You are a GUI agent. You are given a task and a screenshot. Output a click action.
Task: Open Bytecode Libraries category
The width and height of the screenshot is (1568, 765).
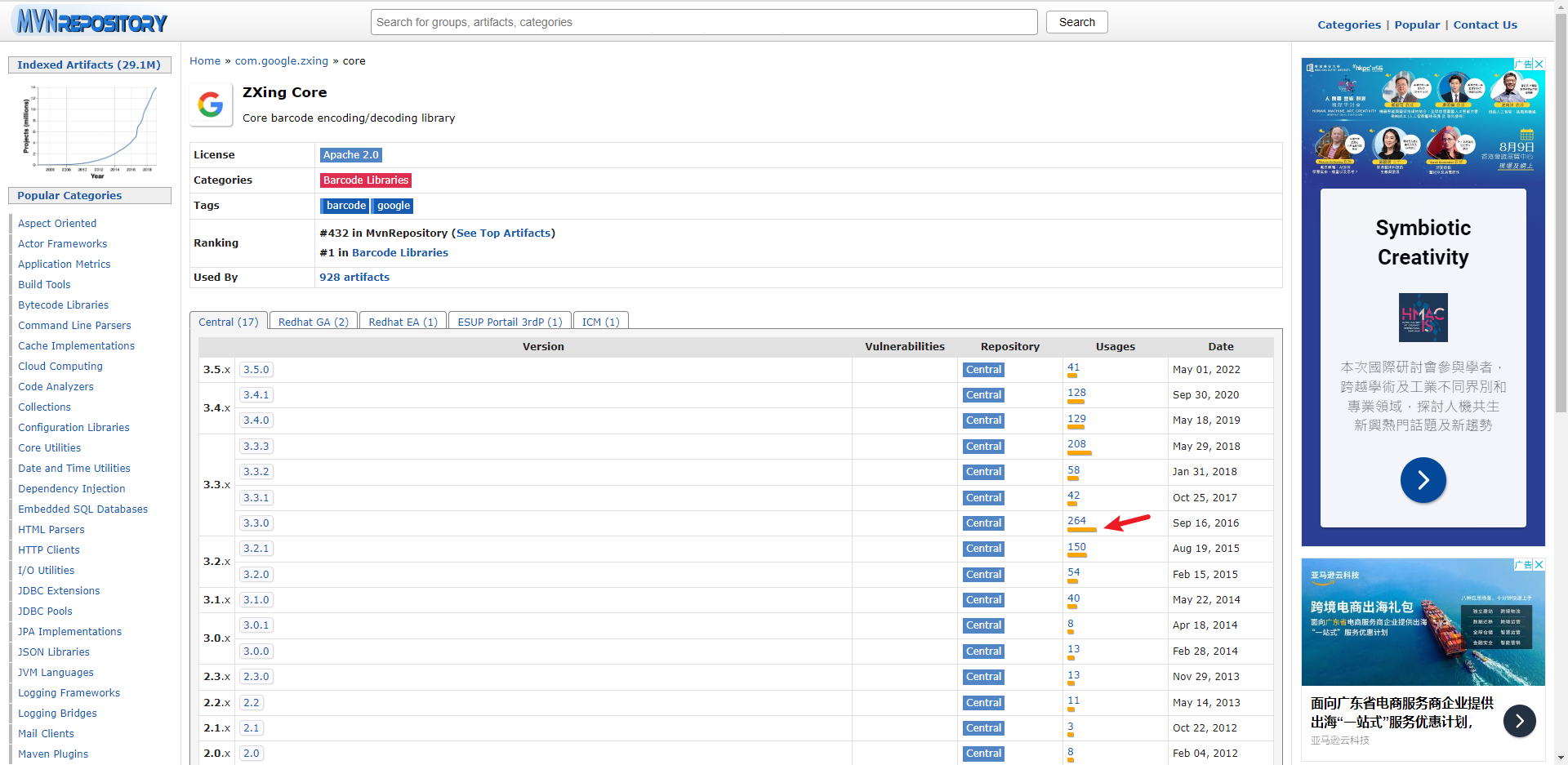pos(64,305)
